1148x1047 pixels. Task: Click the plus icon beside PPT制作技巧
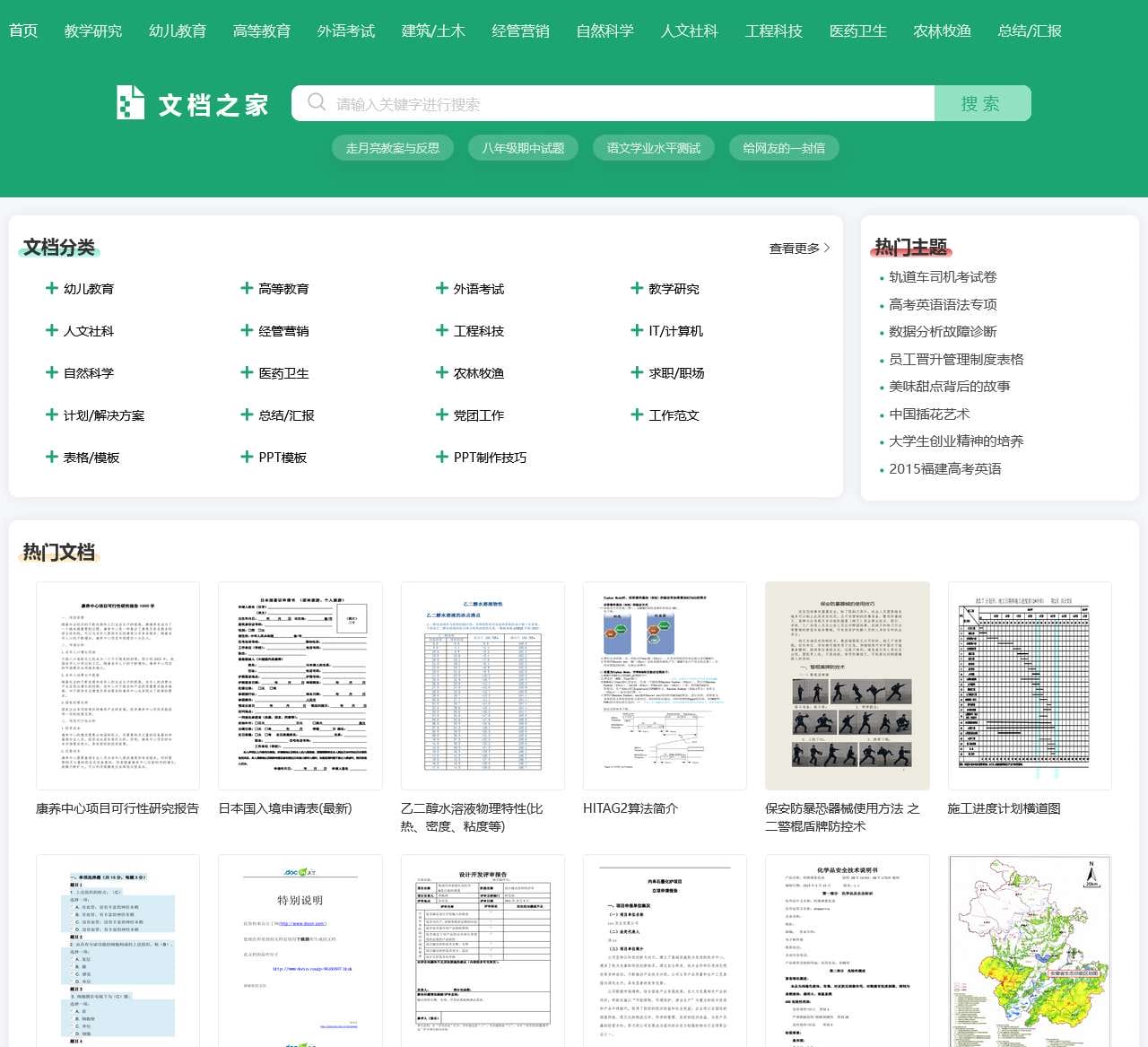click(441, 457)
